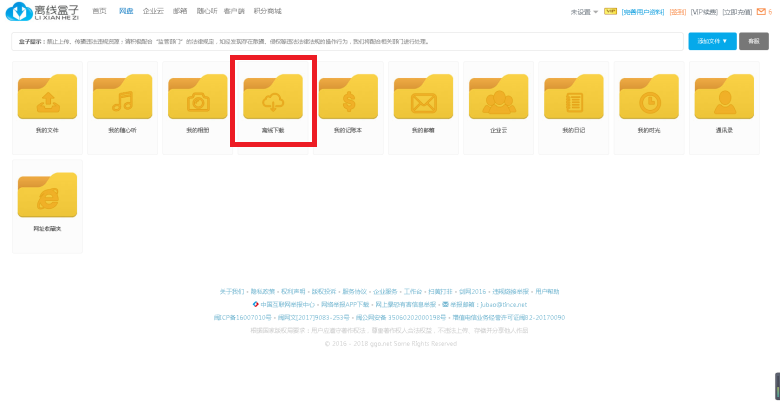
Task: Click the 离线盒子 logo
Action: click(43, 11)
